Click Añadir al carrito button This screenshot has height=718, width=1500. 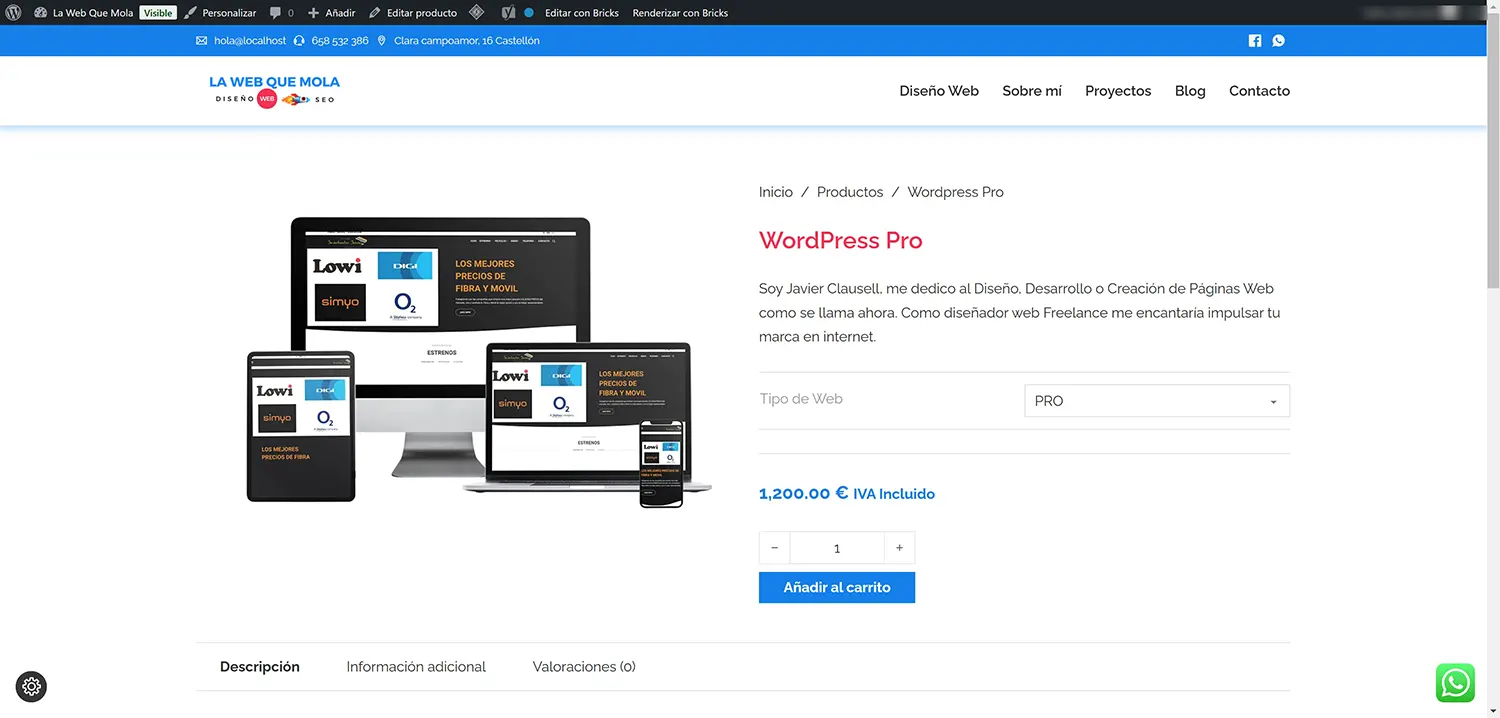[837, 588]
